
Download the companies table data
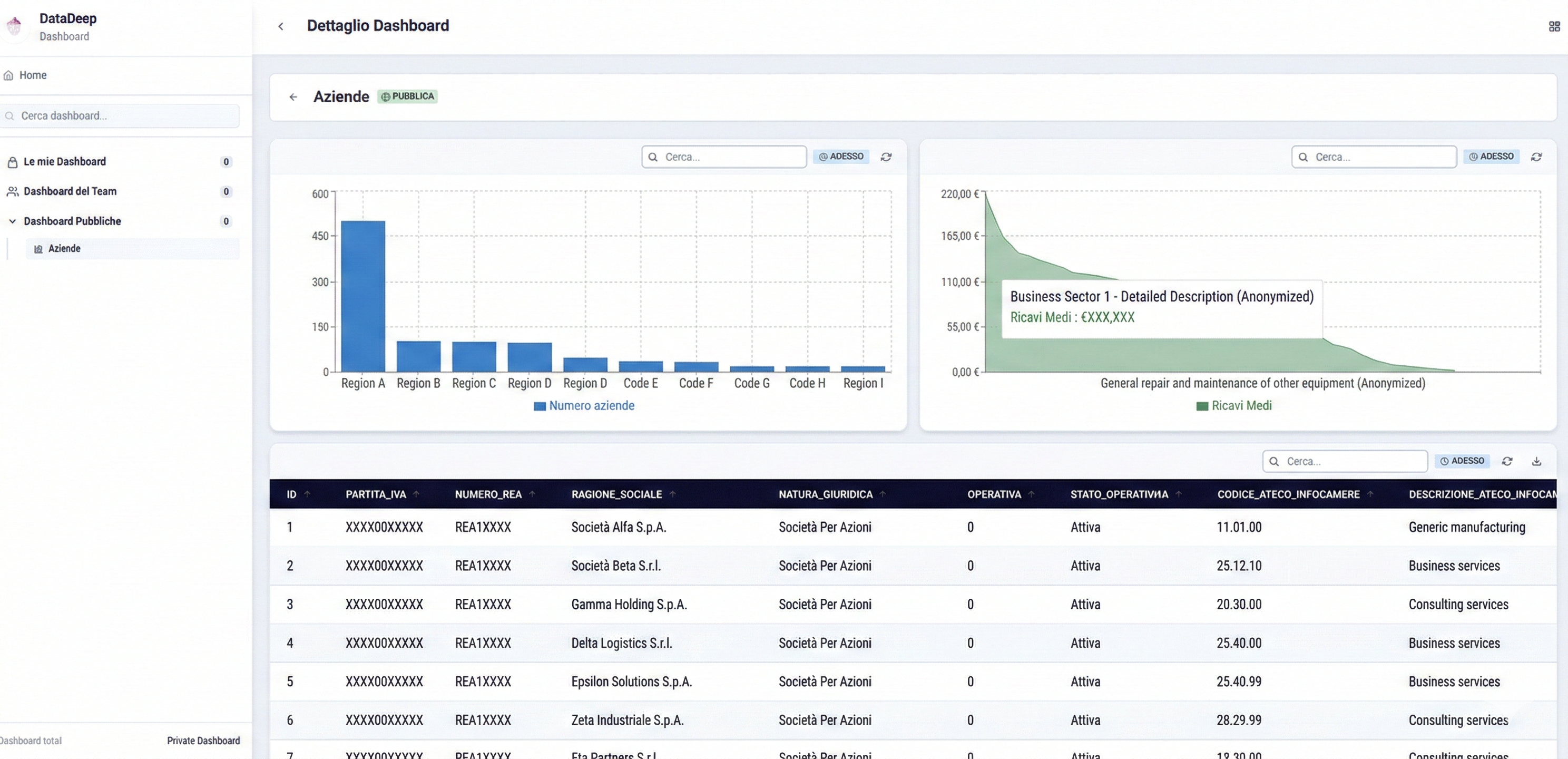click(1537, 461)
